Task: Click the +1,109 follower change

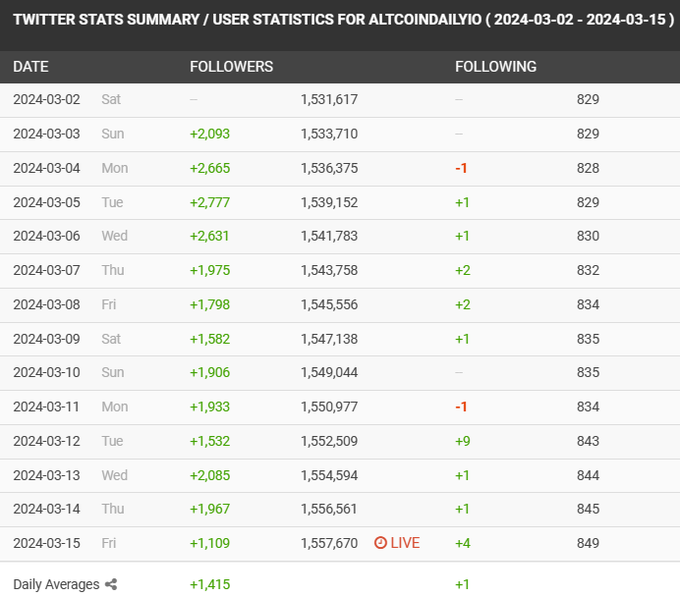Action: tap(210, 543)
